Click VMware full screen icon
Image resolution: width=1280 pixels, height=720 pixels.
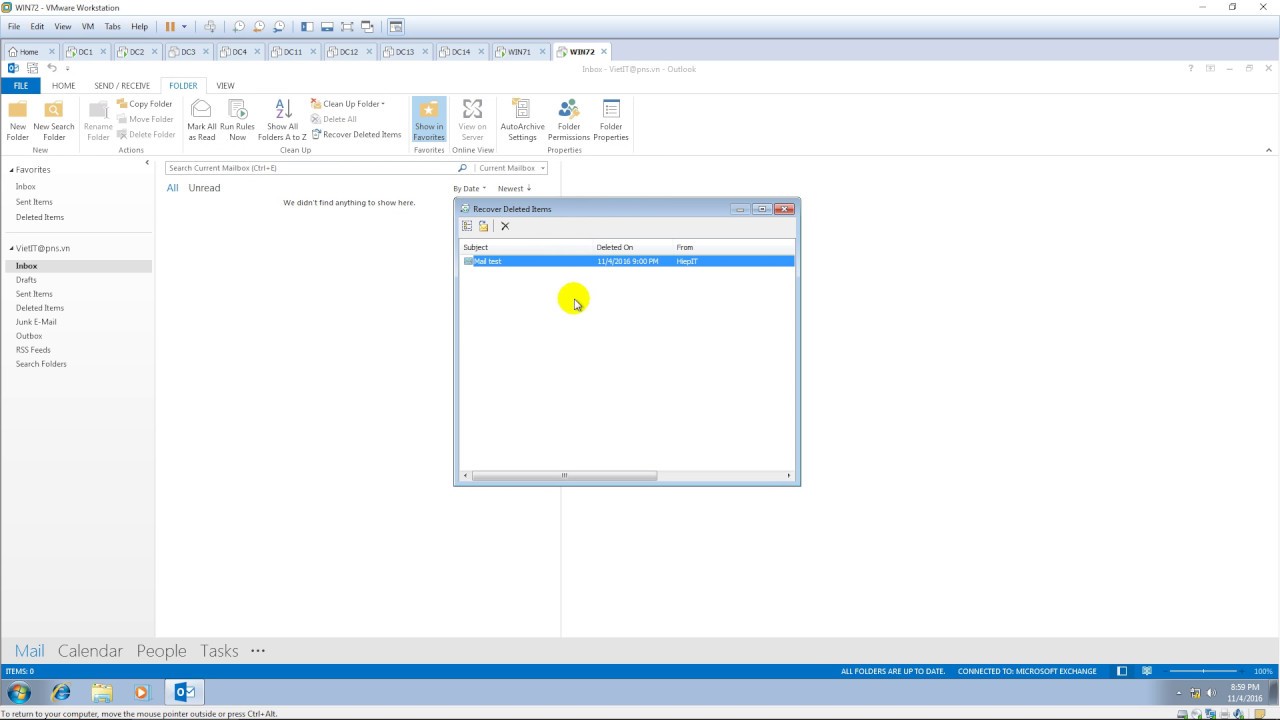tap(347, 27)
